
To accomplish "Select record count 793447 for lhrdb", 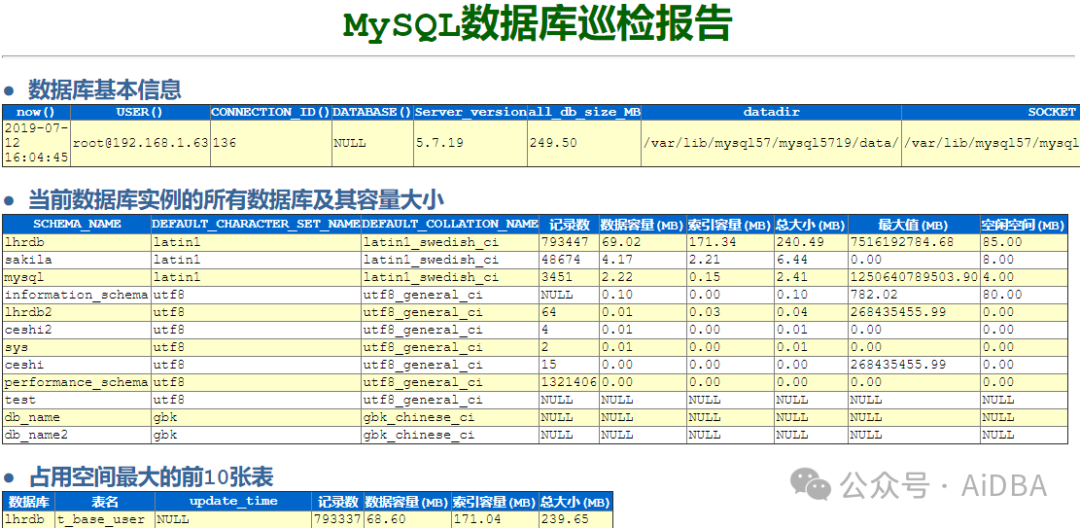I will pyautogui.click(x=569, y=242).
